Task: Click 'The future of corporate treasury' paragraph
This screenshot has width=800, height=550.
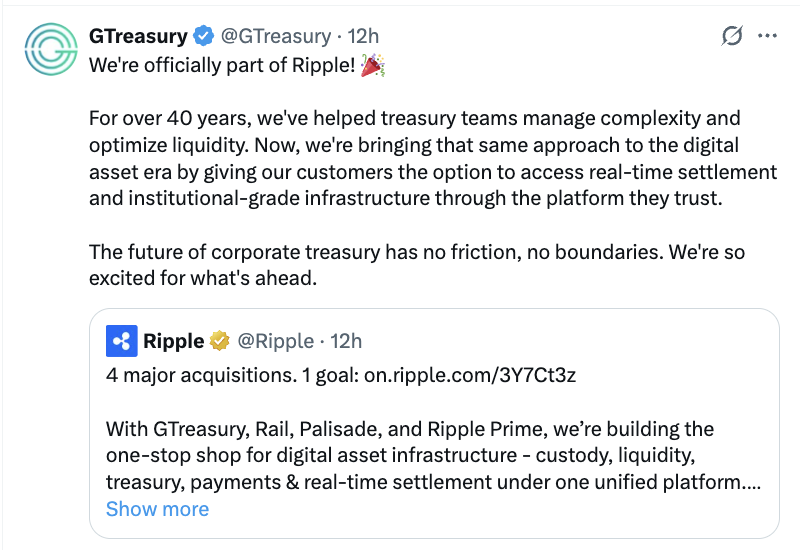Action: [417, 265]
